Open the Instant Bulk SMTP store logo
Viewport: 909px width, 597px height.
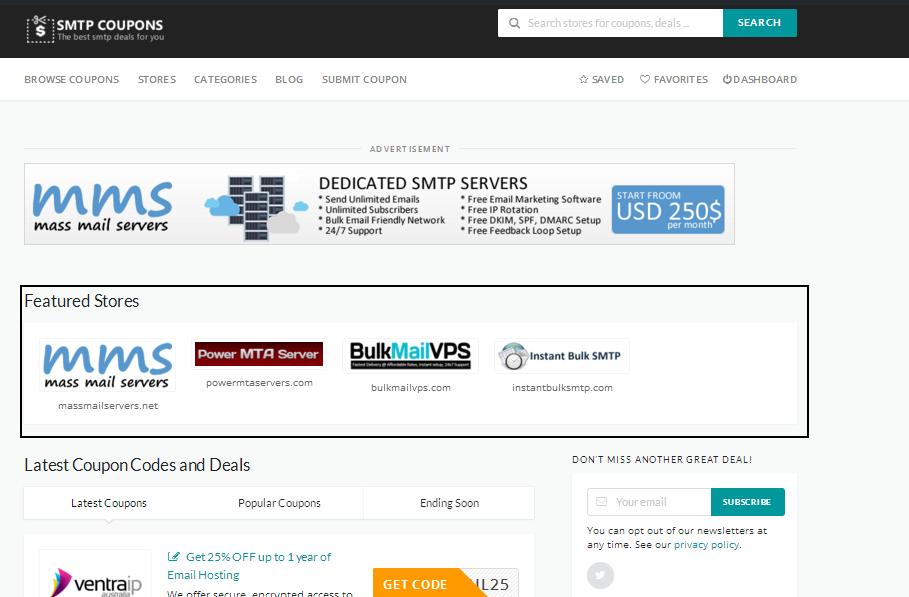(561, 356)
